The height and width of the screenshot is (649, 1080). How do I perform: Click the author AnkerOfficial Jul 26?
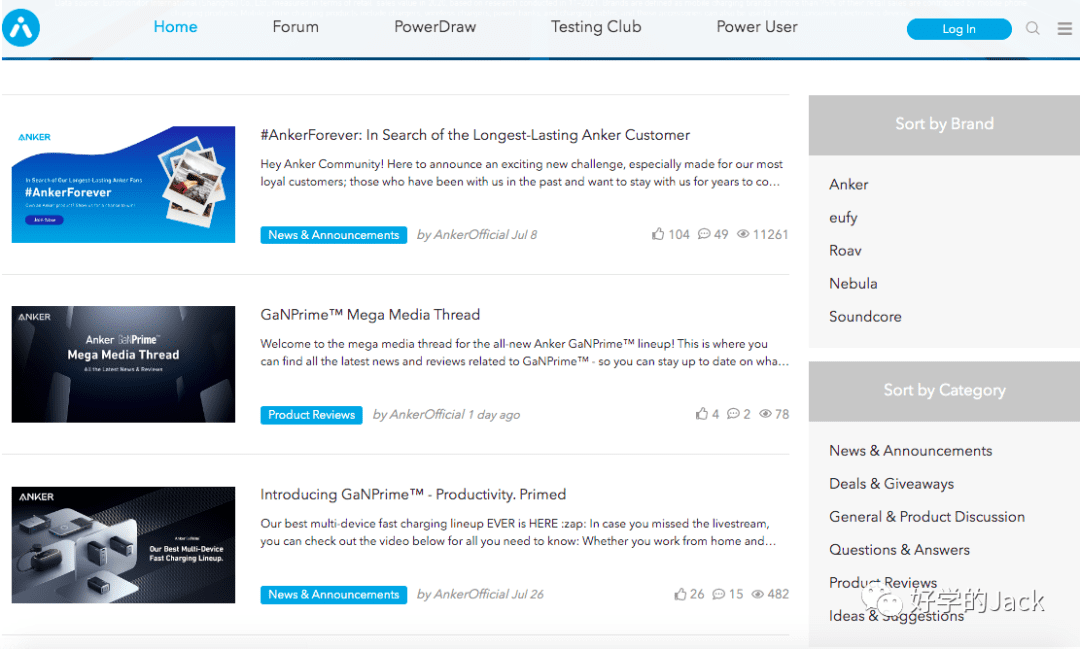[x=480, y=595]
